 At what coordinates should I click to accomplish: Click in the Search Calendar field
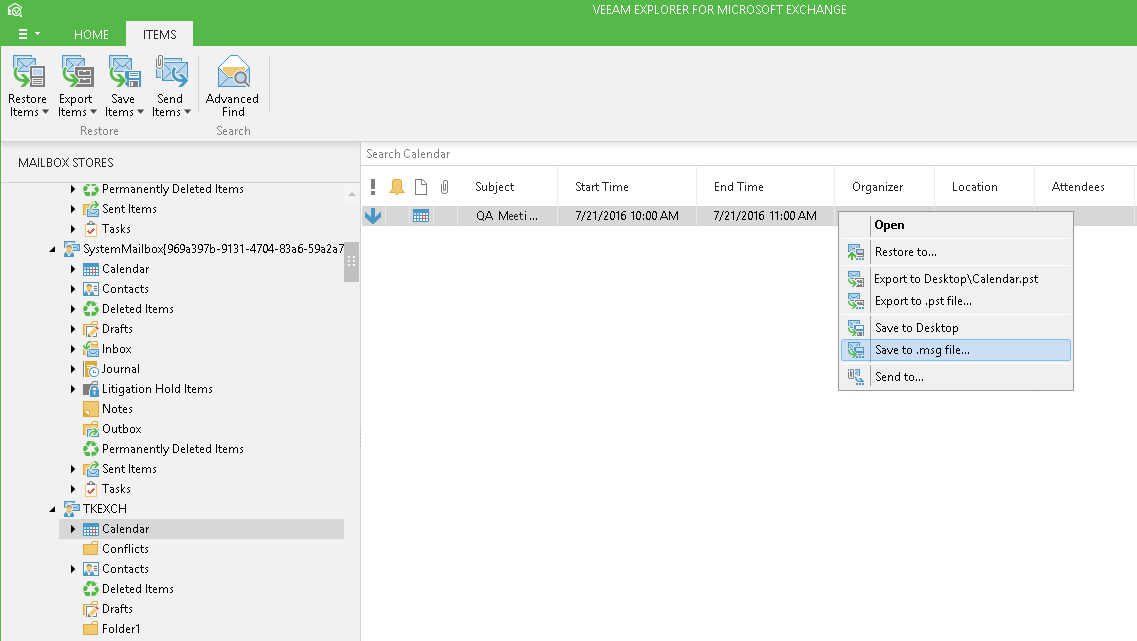click(x=748, y=154)
